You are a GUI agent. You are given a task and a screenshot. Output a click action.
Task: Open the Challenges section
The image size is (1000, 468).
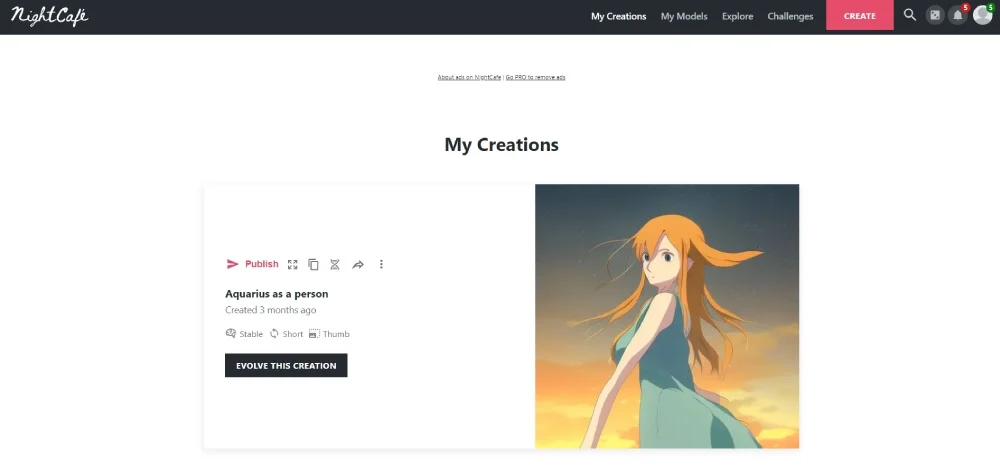pyautogui.click(x=790, y=16)
